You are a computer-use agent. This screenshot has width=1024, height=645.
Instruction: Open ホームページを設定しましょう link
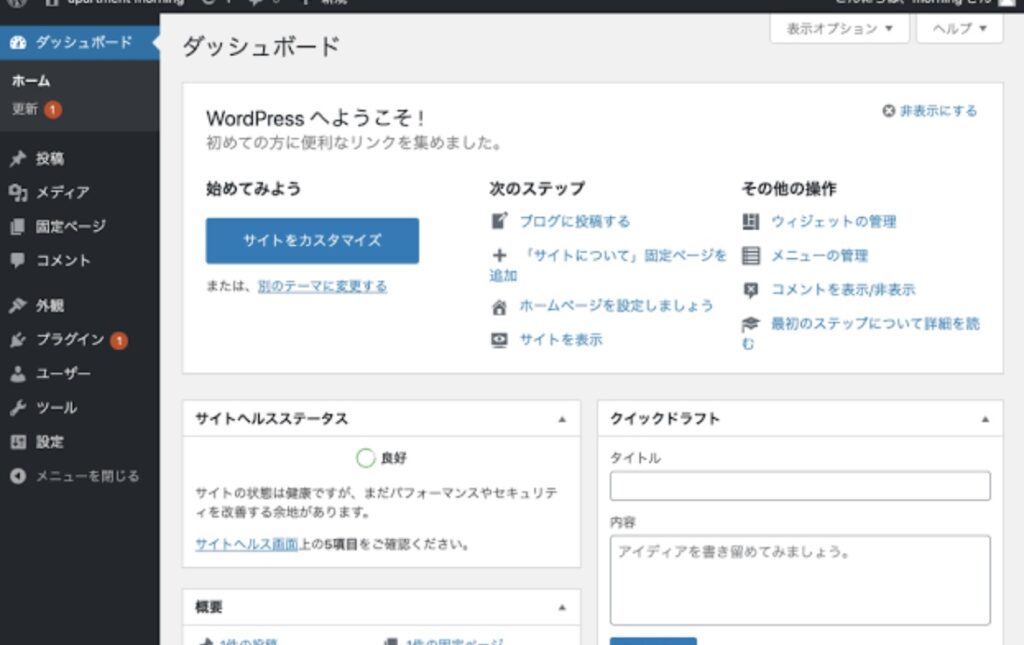coord(616,306)
